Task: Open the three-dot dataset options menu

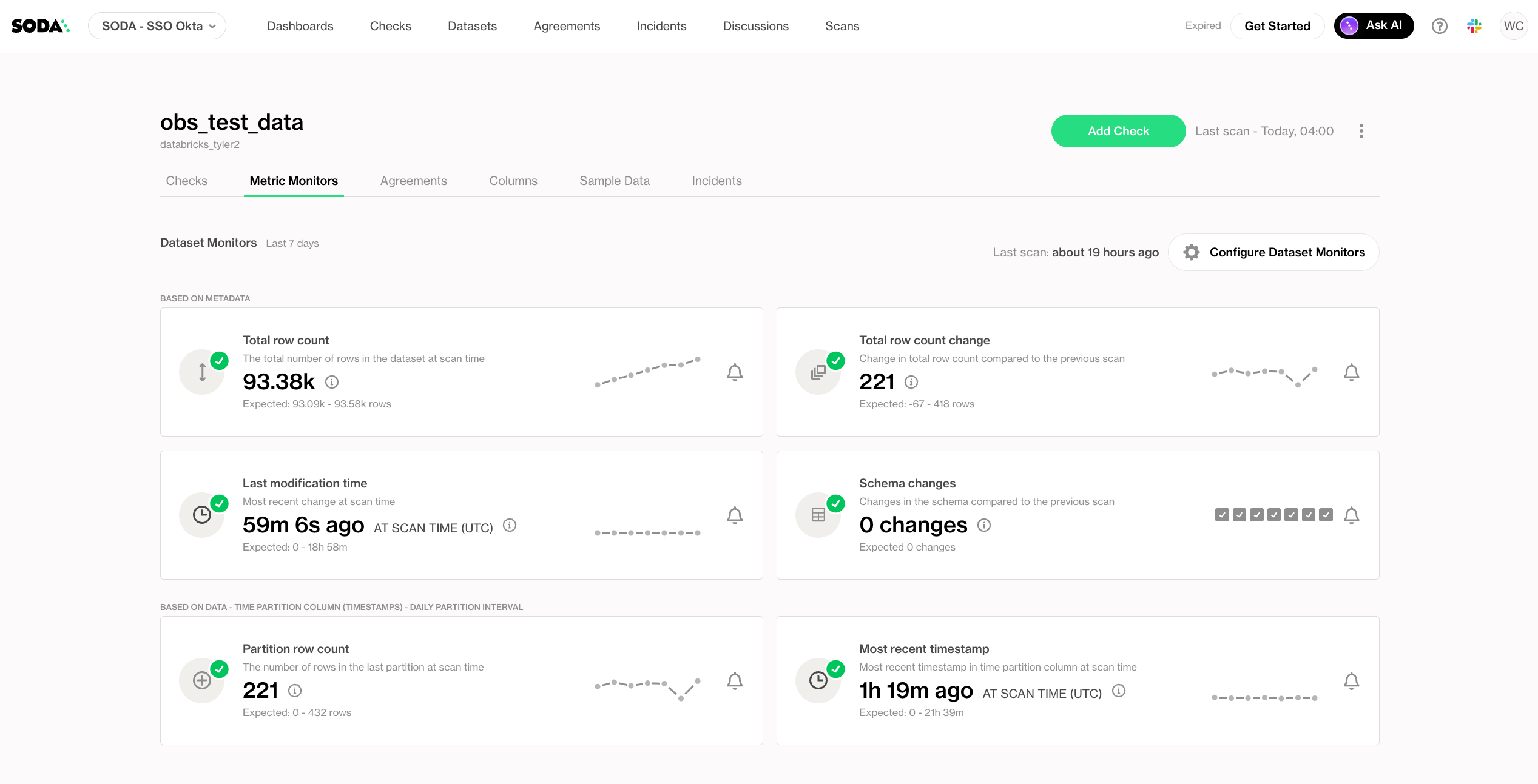Action: [x=1361, y=131]
